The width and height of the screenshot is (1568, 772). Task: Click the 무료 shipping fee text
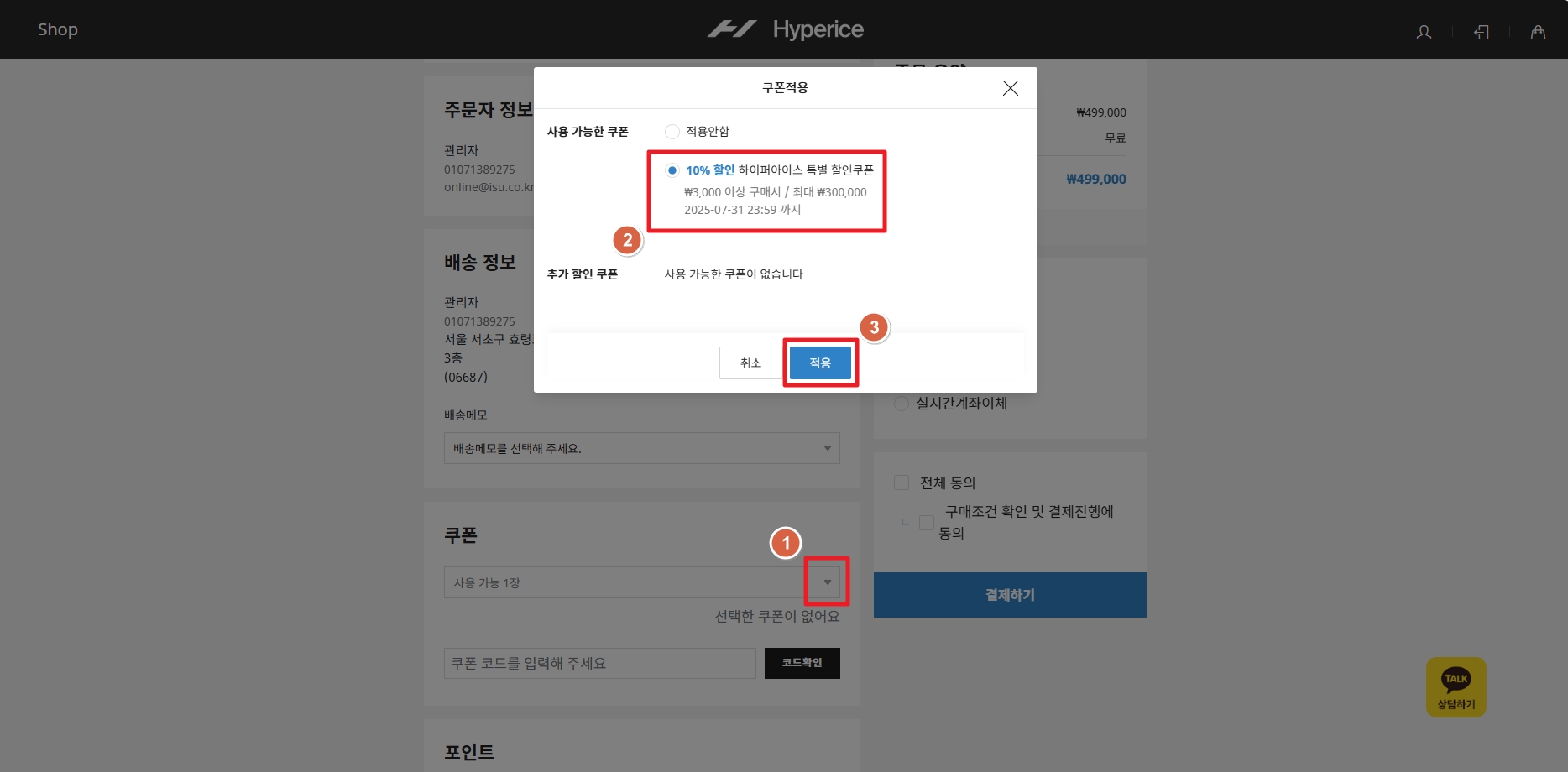click(1116, 138)
